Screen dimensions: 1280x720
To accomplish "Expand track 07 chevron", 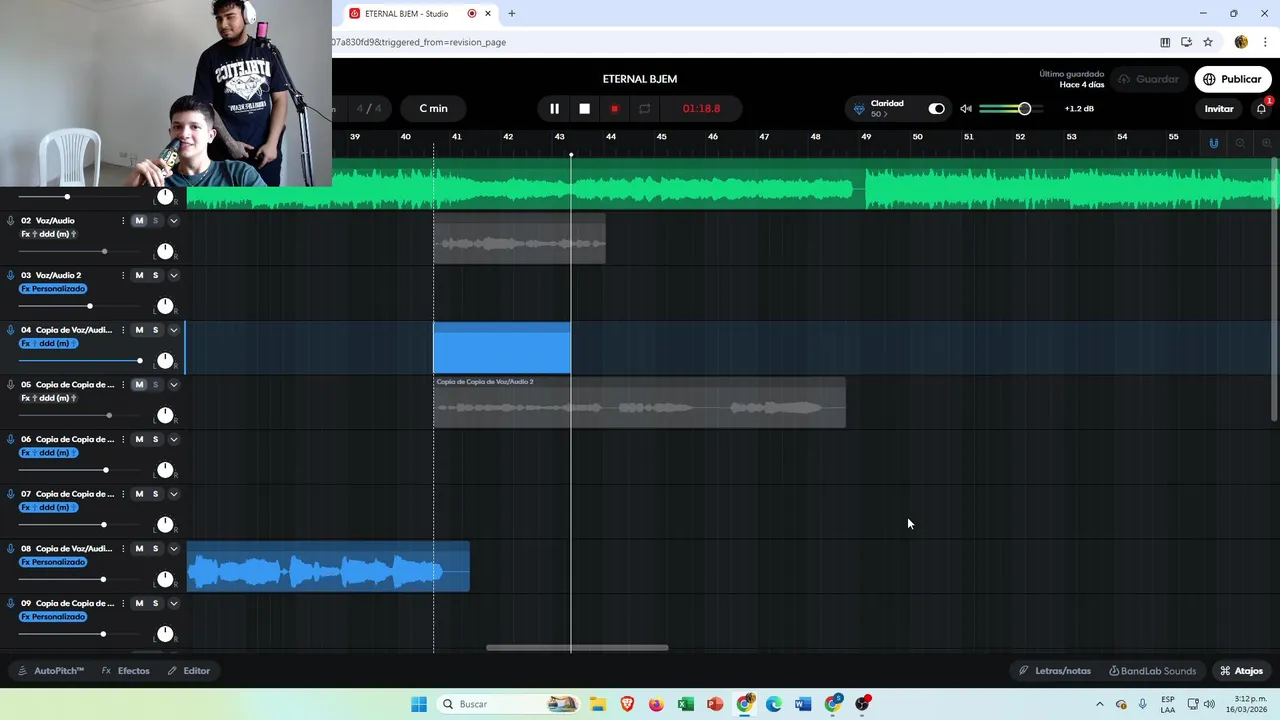I will [173, 494].
